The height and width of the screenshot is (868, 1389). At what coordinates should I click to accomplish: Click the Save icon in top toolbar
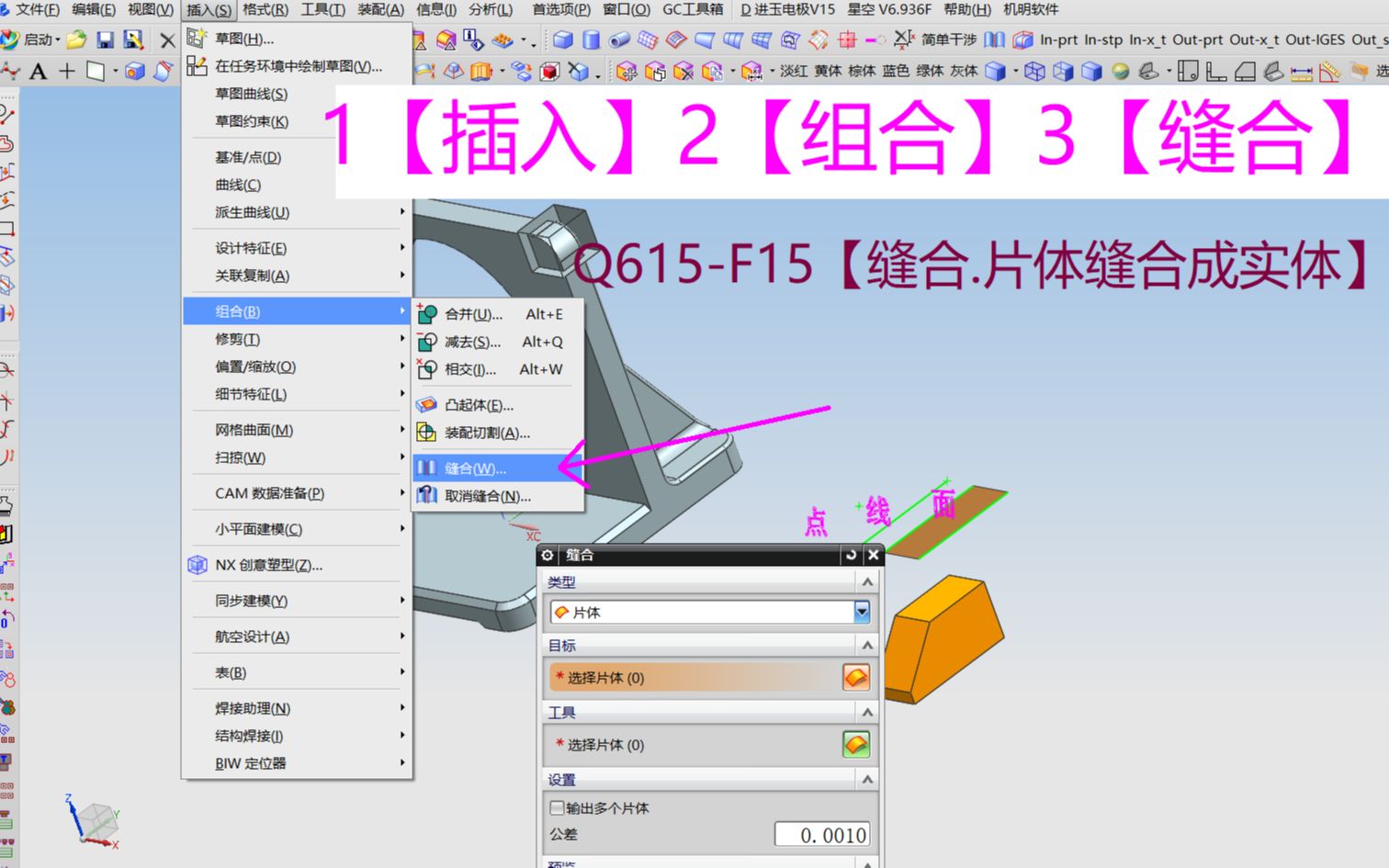106,40
